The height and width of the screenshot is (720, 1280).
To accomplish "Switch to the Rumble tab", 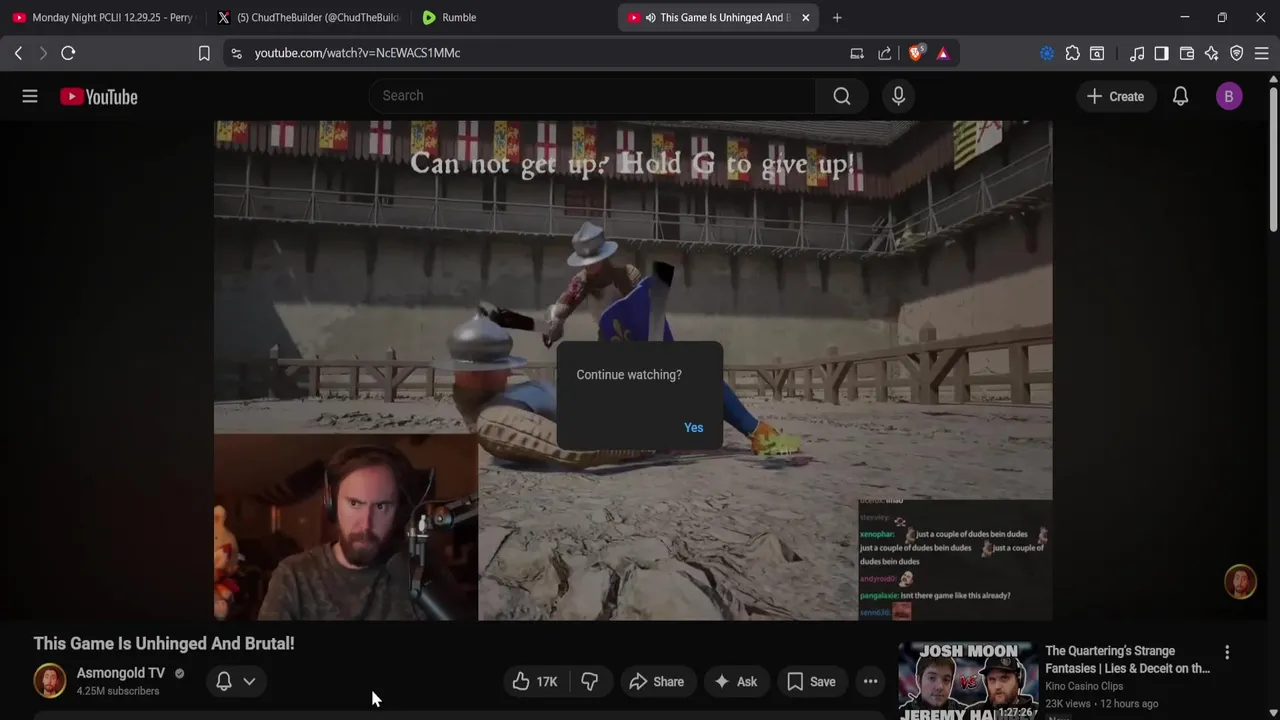I will pos(510,17).
